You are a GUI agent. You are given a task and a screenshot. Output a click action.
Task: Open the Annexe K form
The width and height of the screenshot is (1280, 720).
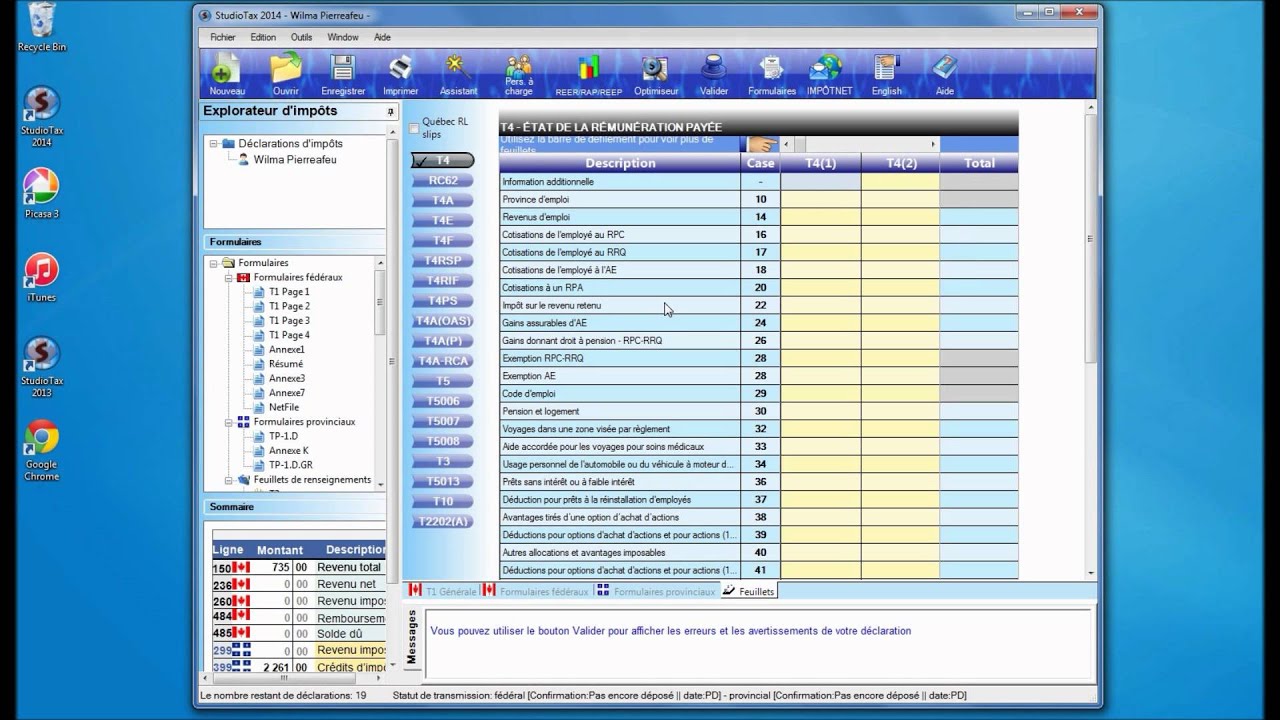coord(288,451)
